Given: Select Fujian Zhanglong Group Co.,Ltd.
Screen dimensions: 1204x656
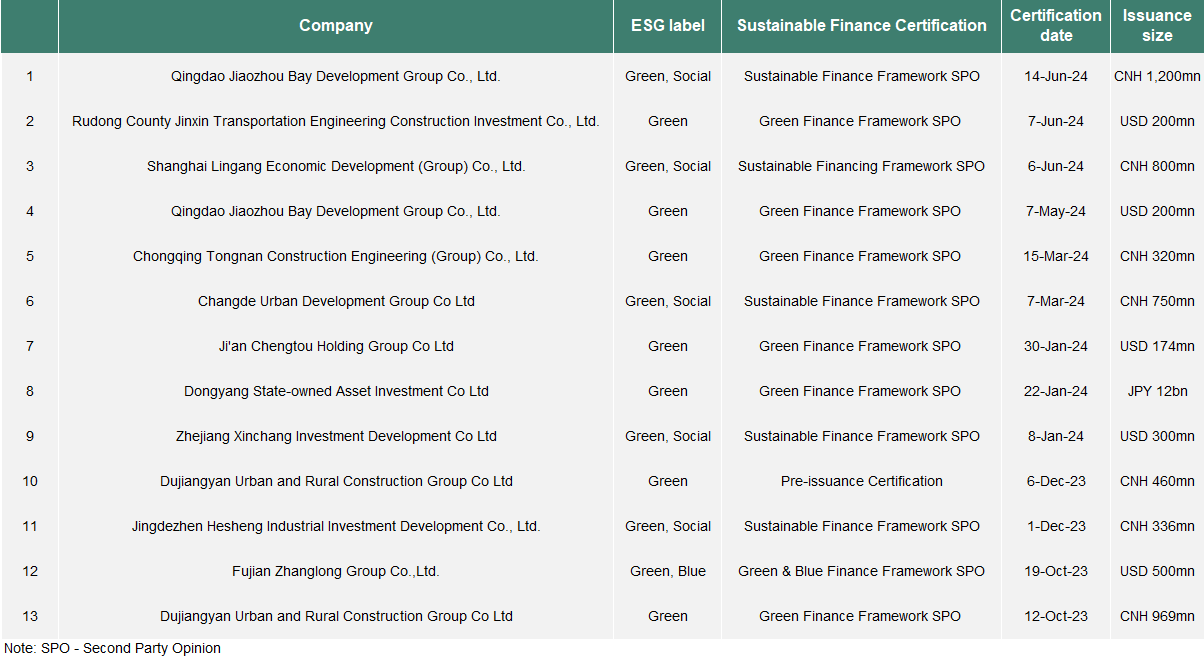Looking at the screenshot, I should (x=336, y=571).
